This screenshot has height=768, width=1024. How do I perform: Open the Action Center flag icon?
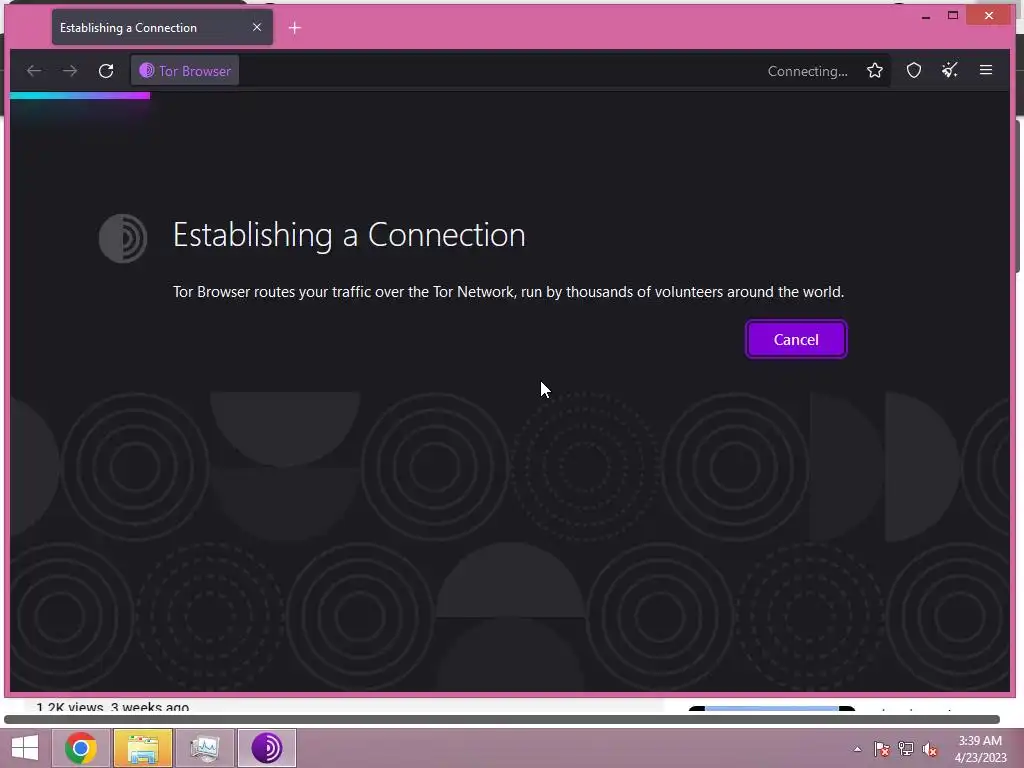pos(882,749)
